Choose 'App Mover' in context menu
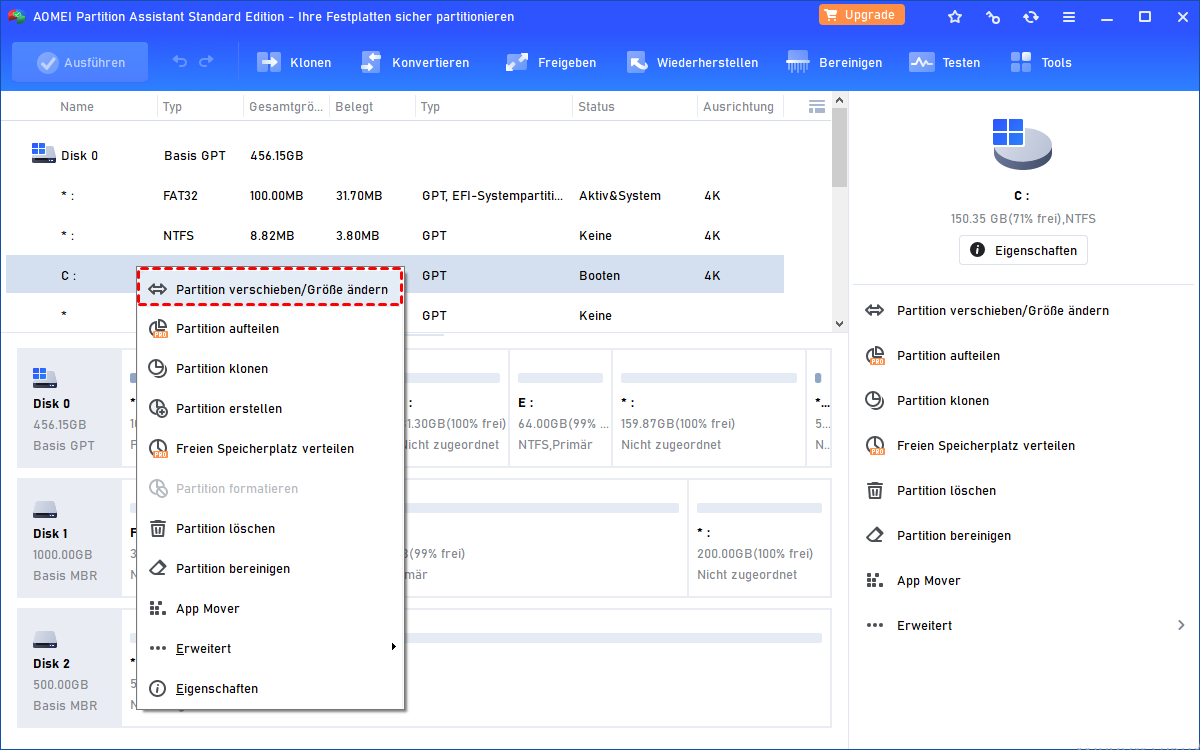Image resolution: width=1200 pixels, height=750 pixels. (270, 608)
